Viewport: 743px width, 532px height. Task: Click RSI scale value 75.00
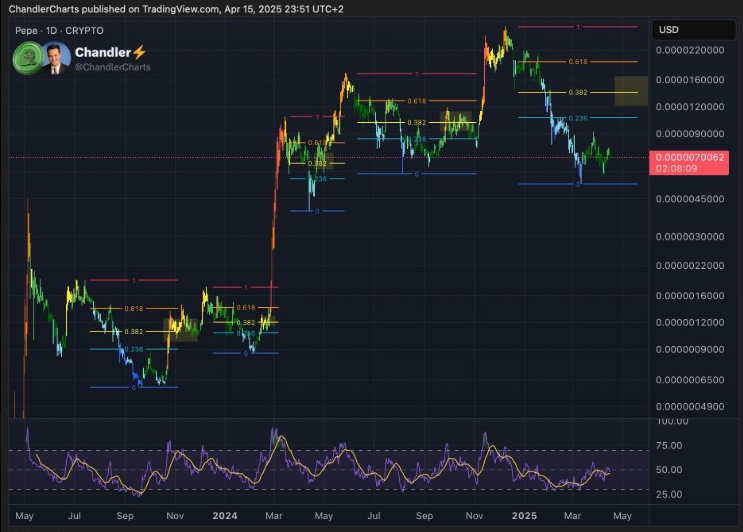669,445
